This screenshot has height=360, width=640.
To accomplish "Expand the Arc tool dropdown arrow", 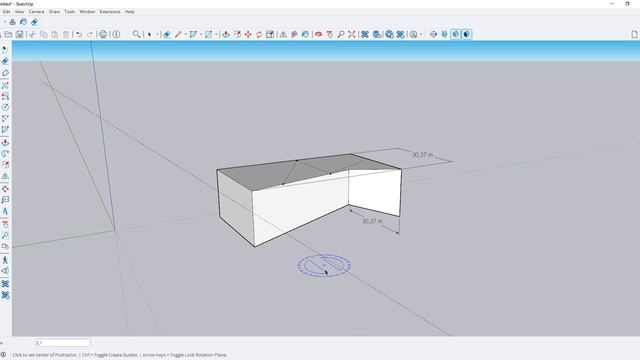I will coord(201,34).
